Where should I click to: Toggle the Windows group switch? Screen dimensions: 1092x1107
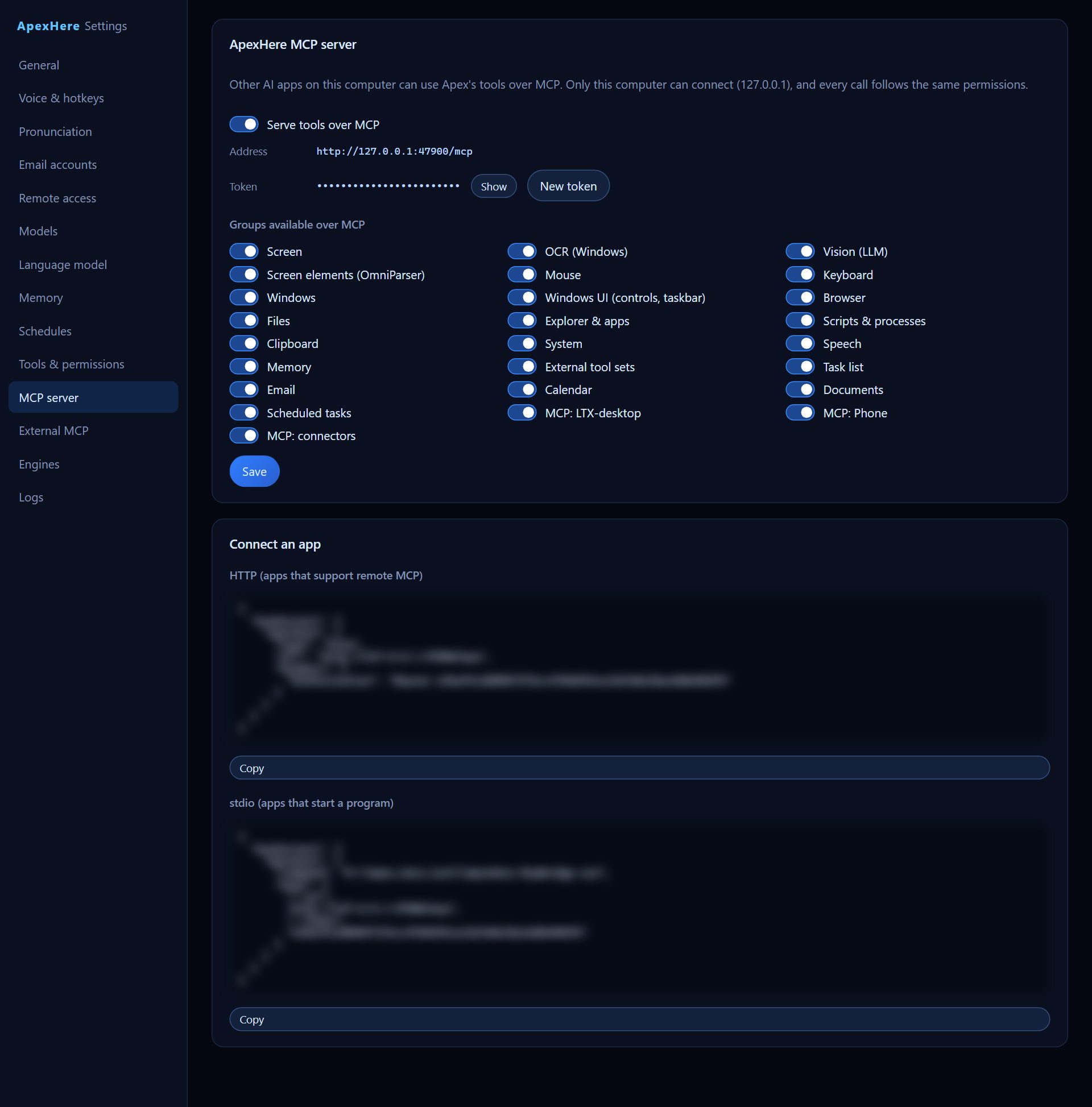[243, 298]
